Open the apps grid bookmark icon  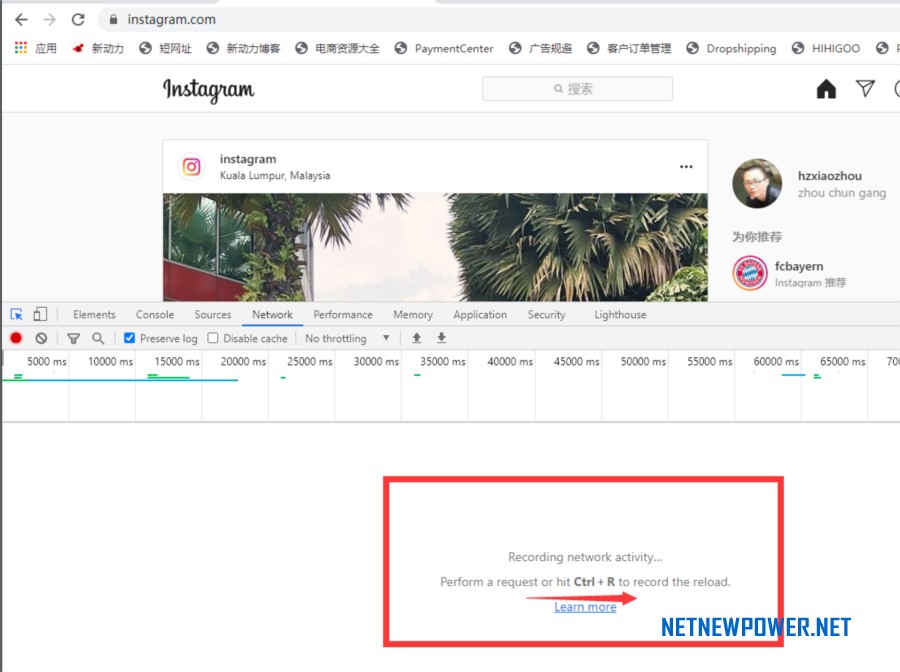click(x=21, y=48)
